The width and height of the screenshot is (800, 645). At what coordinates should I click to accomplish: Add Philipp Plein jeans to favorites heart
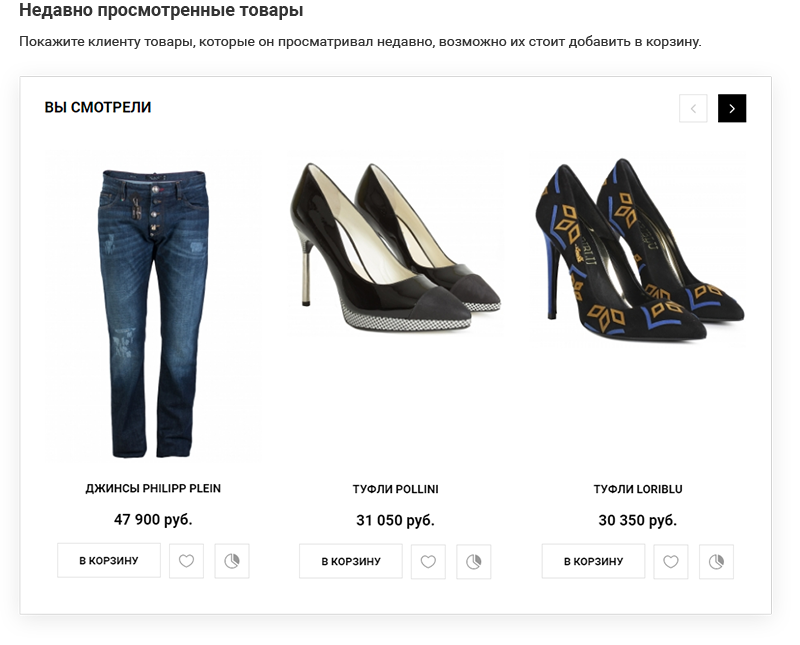pyautogui.click(x=186, y=561)
